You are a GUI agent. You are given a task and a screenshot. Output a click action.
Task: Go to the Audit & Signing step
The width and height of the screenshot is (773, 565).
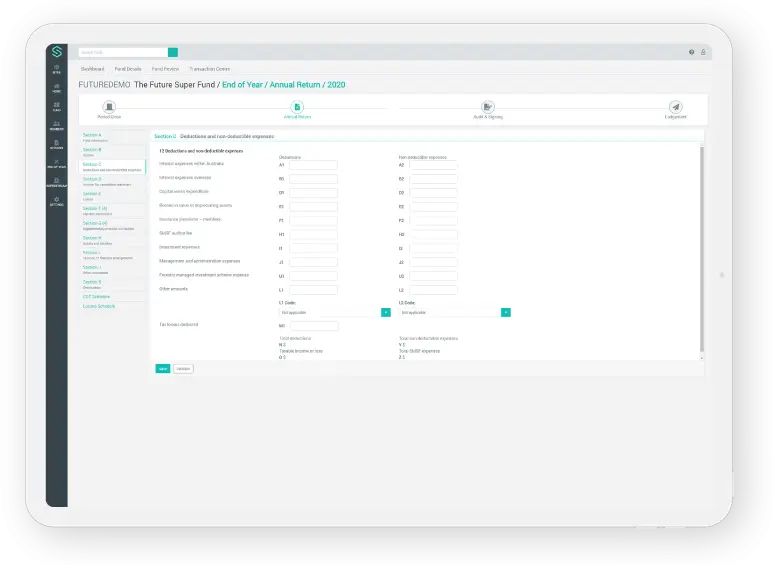click(487, 107)
